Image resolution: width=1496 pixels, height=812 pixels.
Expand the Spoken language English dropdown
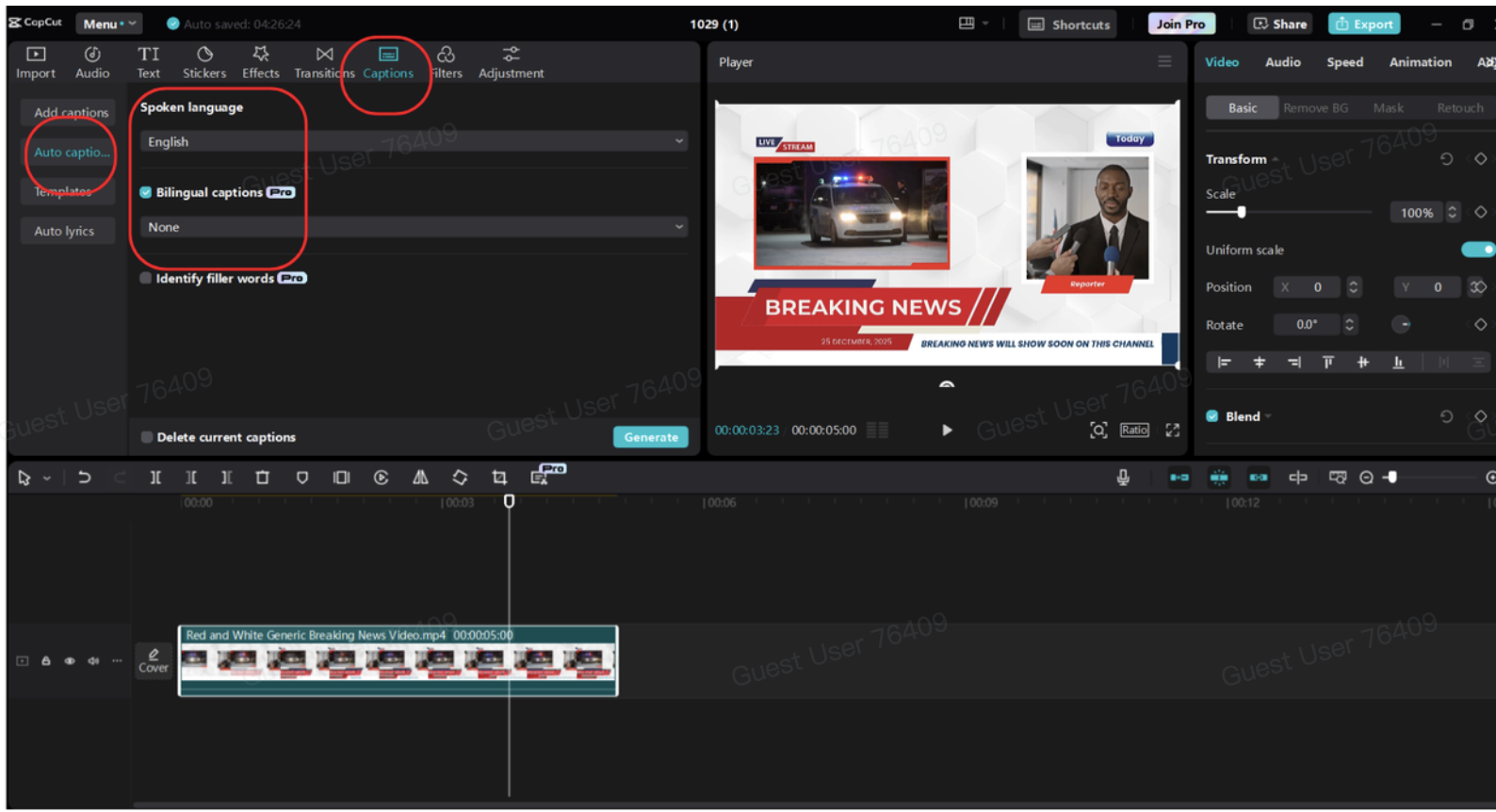point(413,141)
